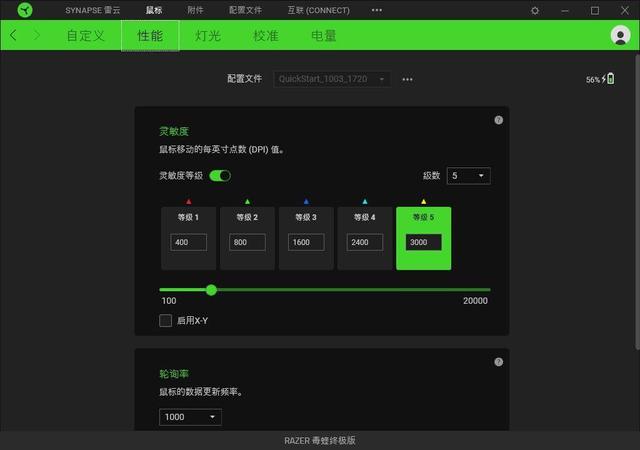This screenshot has width=640, height=450.
Task: Minimize the Synapse window
Action: (x=565, y=11)
